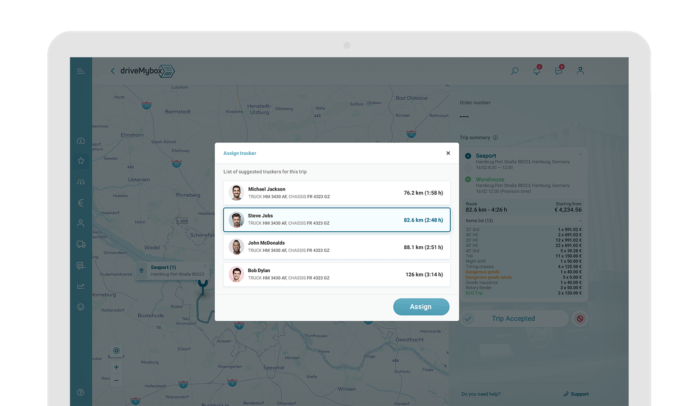Click the Trip Accepted button
The width and height of the screenshot is (700, 406).
514,318
